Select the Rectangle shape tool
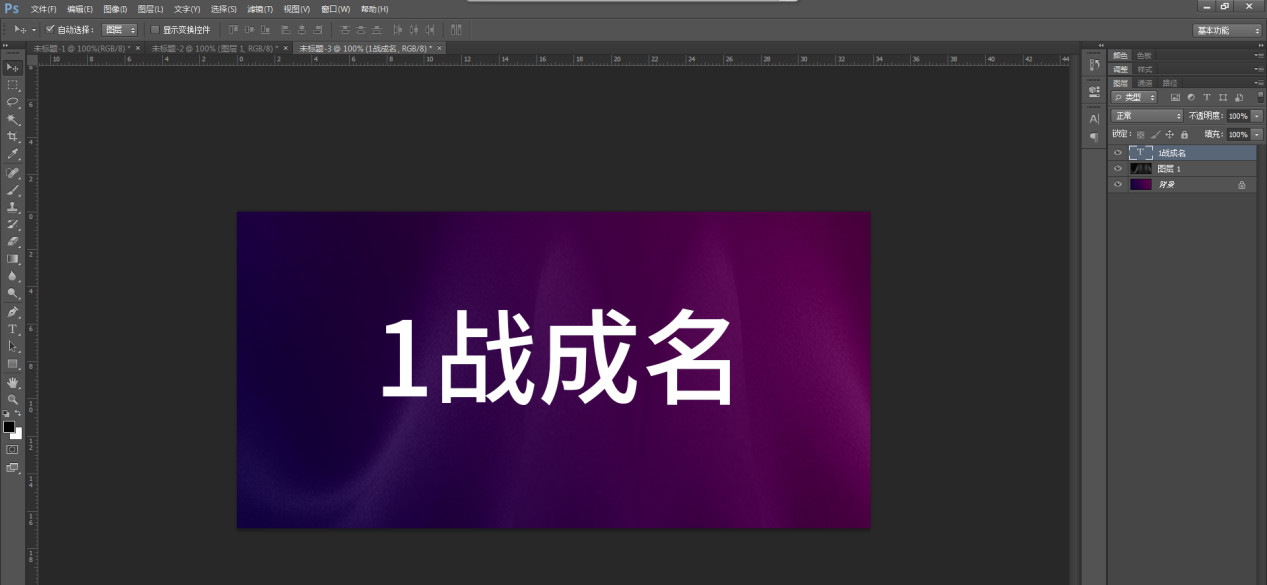The image size is (1267, 585). [13, 364]
